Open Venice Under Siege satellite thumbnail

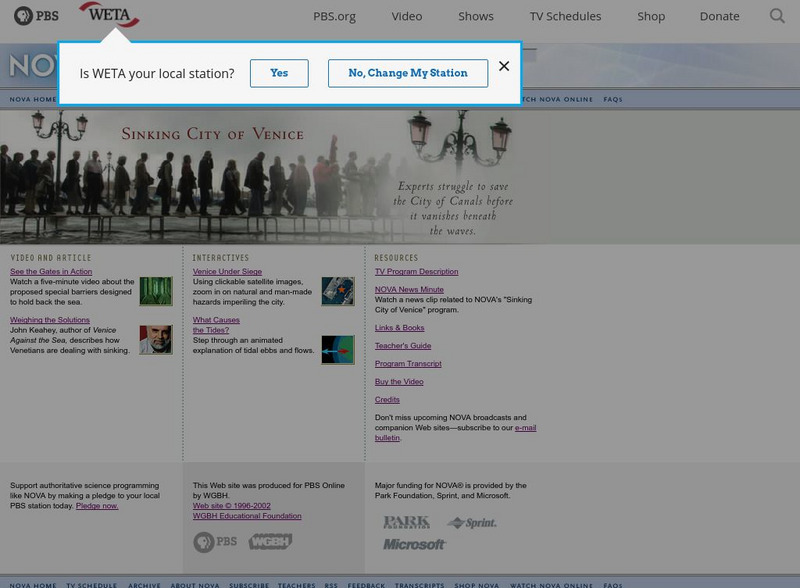pos(337,291)
